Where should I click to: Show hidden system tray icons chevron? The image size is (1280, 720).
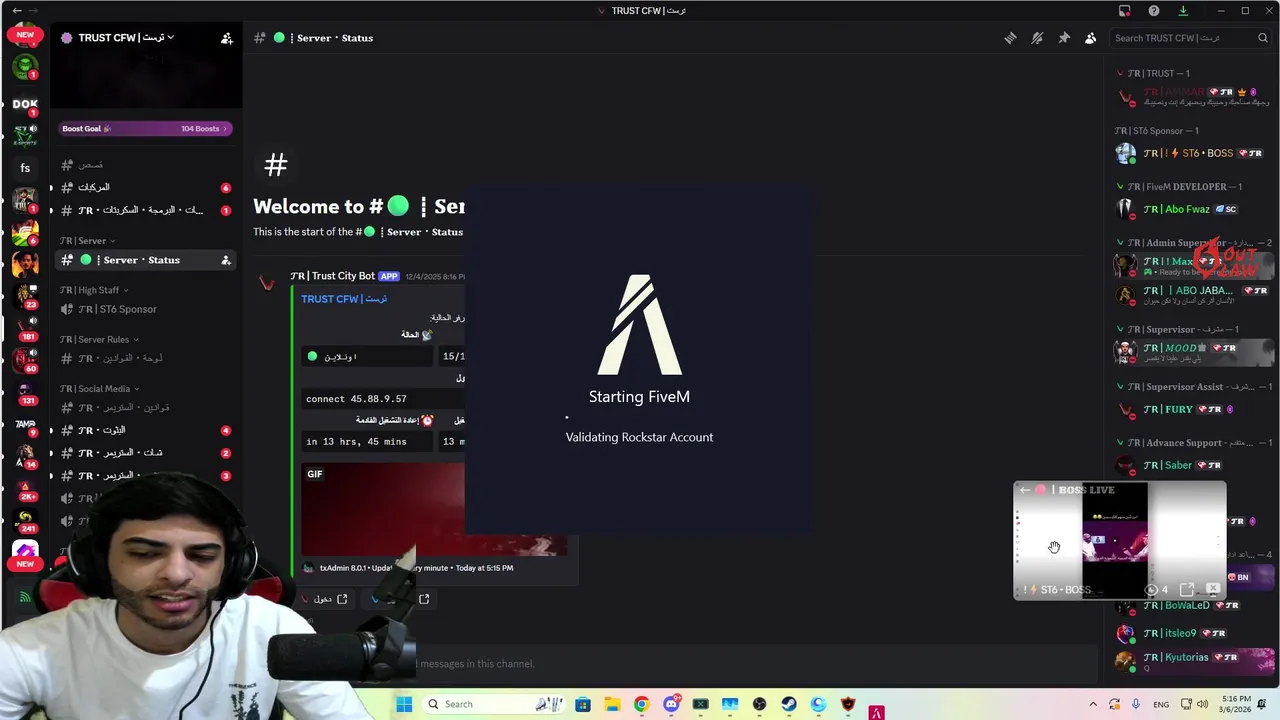1093,704
